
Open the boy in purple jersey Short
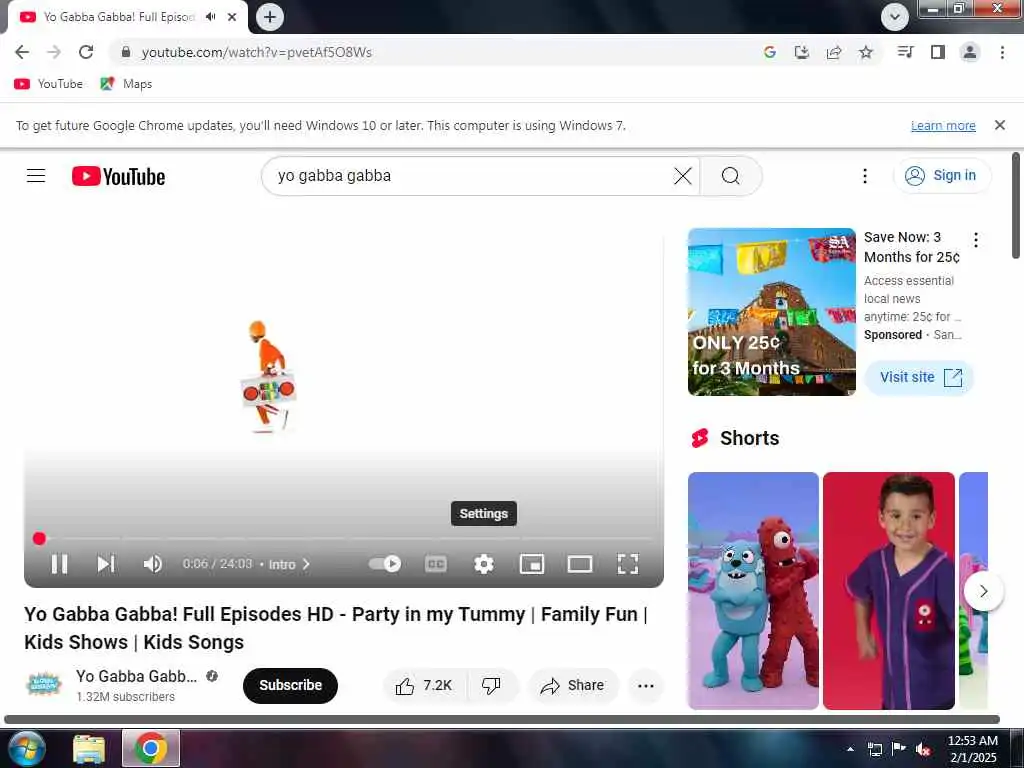pyautogui.click(x=888, y=590)
